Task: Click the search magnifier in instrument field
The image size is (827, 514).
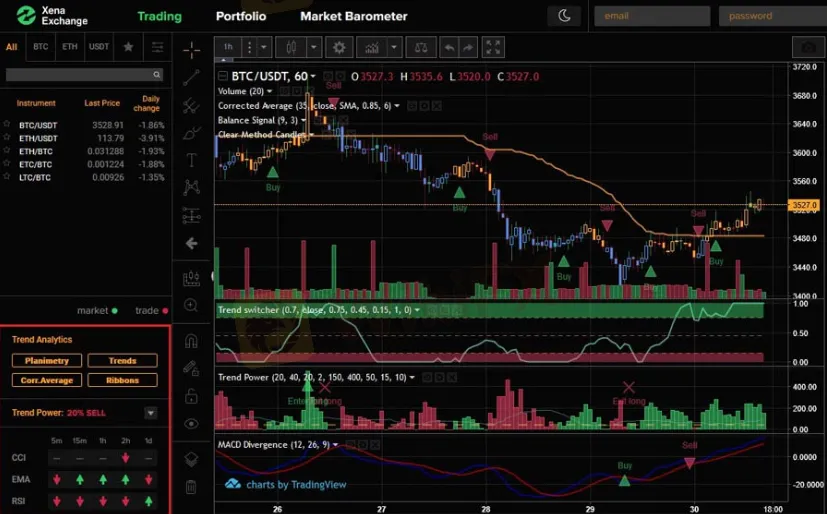Action: (x=157, y=75)
